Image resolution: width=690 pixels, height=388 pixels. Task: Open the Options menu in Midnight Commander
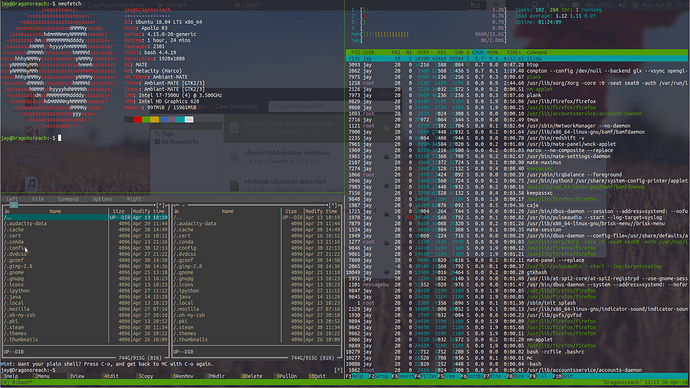pos(102,199)
